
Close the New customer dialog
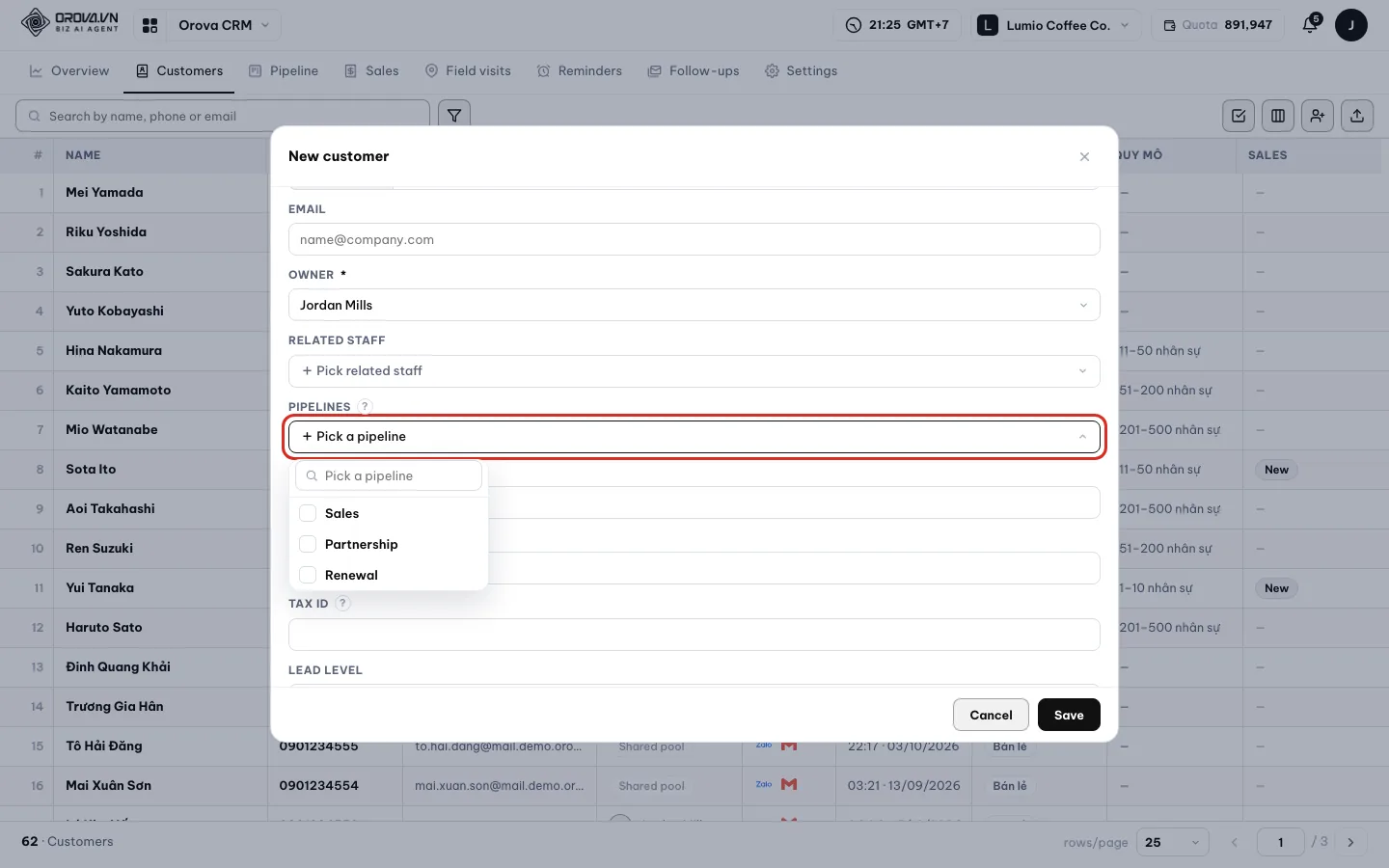pos(1084,156)
